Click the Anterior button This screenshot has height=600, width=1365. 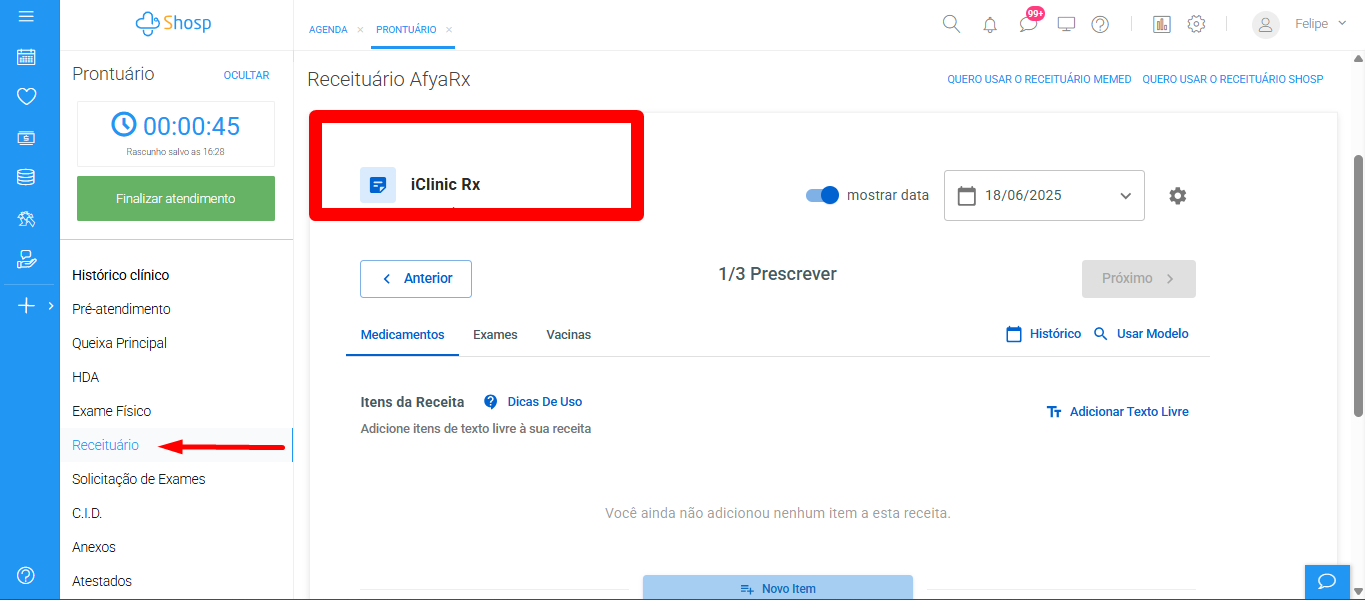tap(416, 279)
